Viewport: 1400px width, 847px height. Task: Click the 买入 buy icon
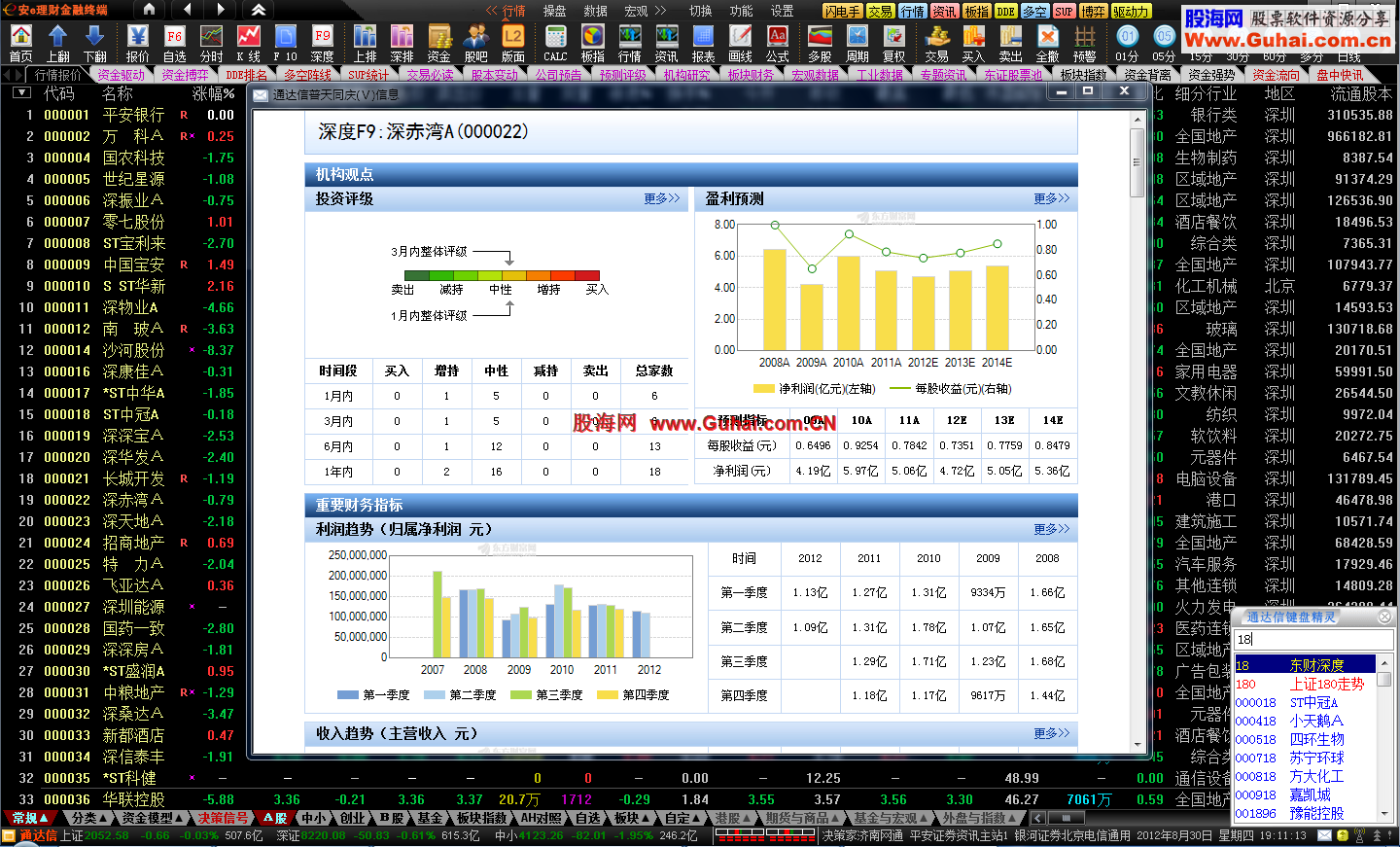[x=973, y=43]
